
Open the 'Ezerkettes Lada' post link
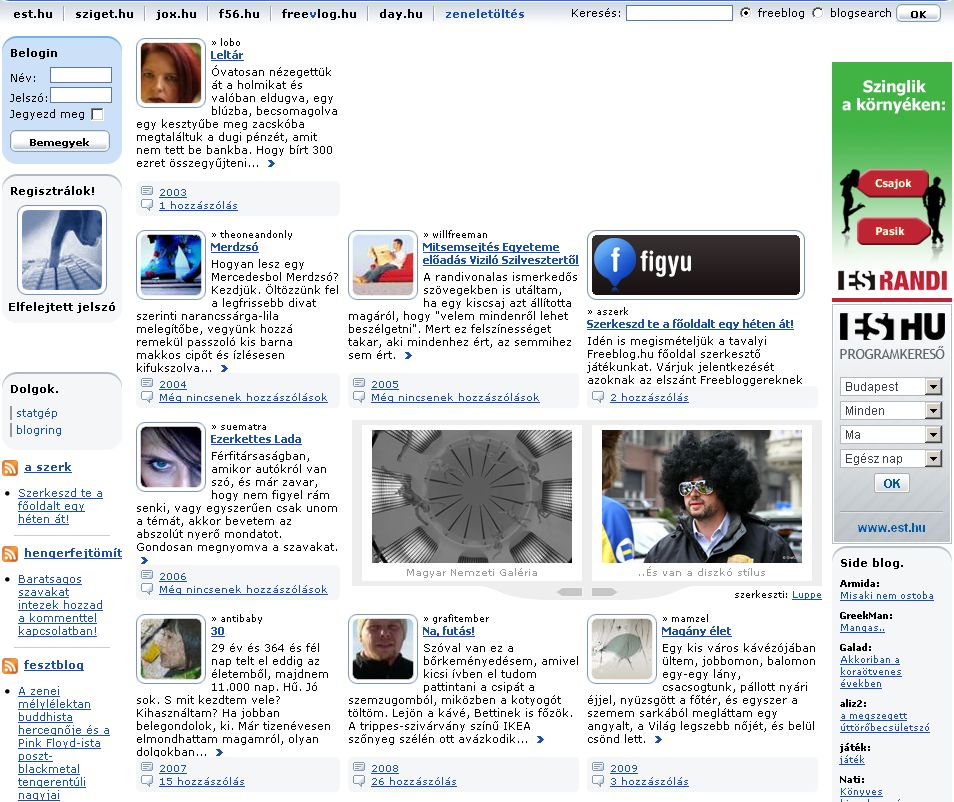coord(255,439)
